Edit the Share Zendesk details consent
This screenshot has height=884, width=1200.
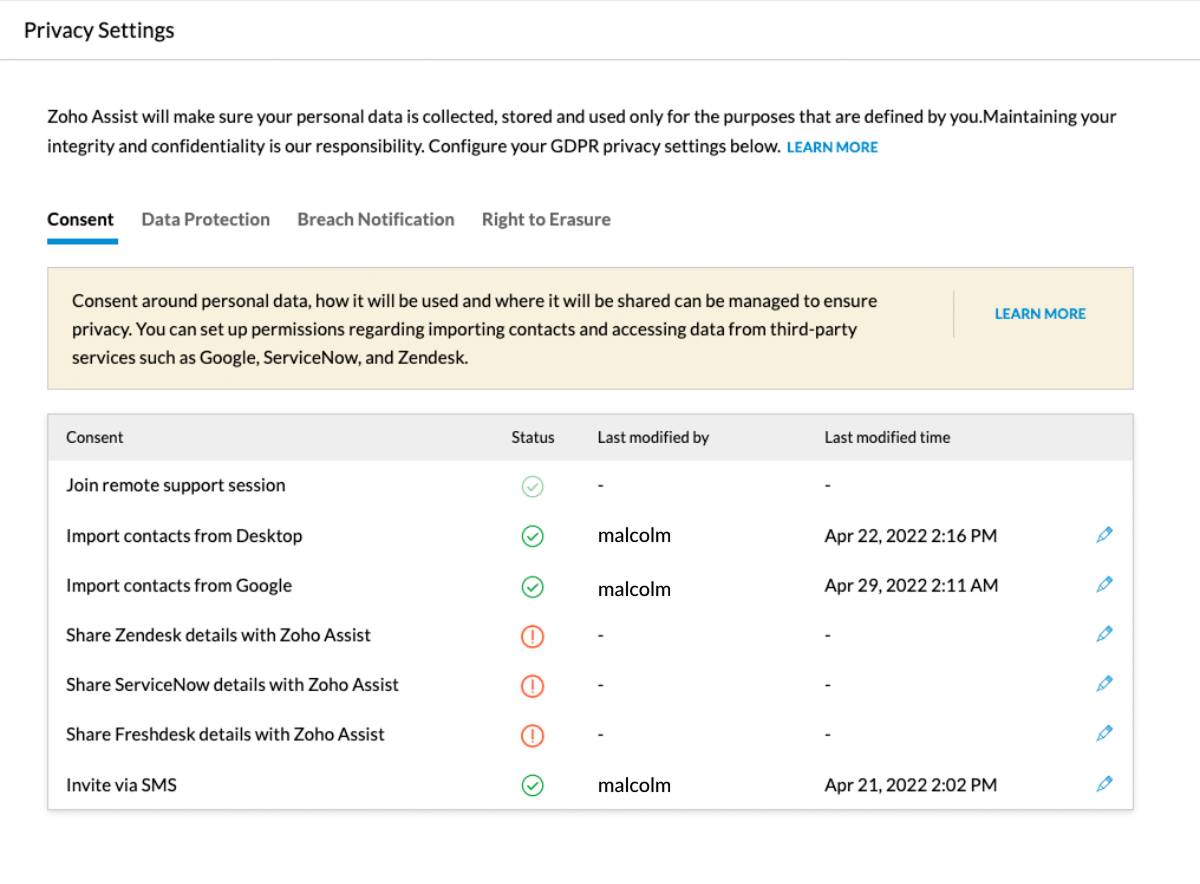pos(1104,634)
